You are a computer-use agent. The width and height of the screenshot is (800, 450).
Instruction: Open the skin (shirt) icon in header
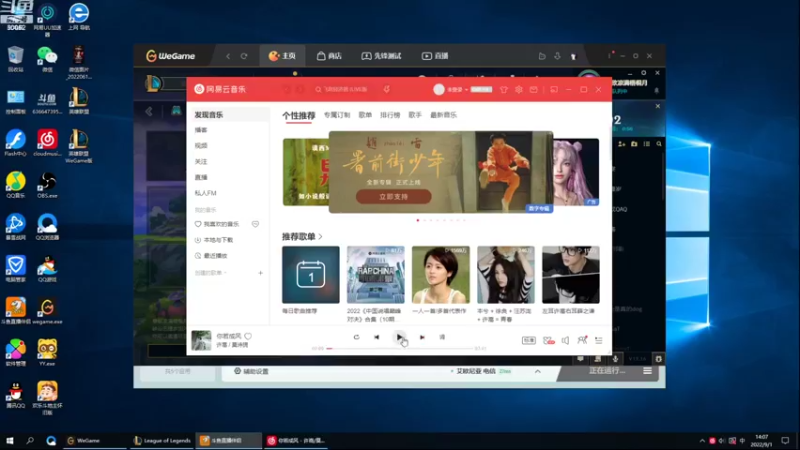point(504,89)
